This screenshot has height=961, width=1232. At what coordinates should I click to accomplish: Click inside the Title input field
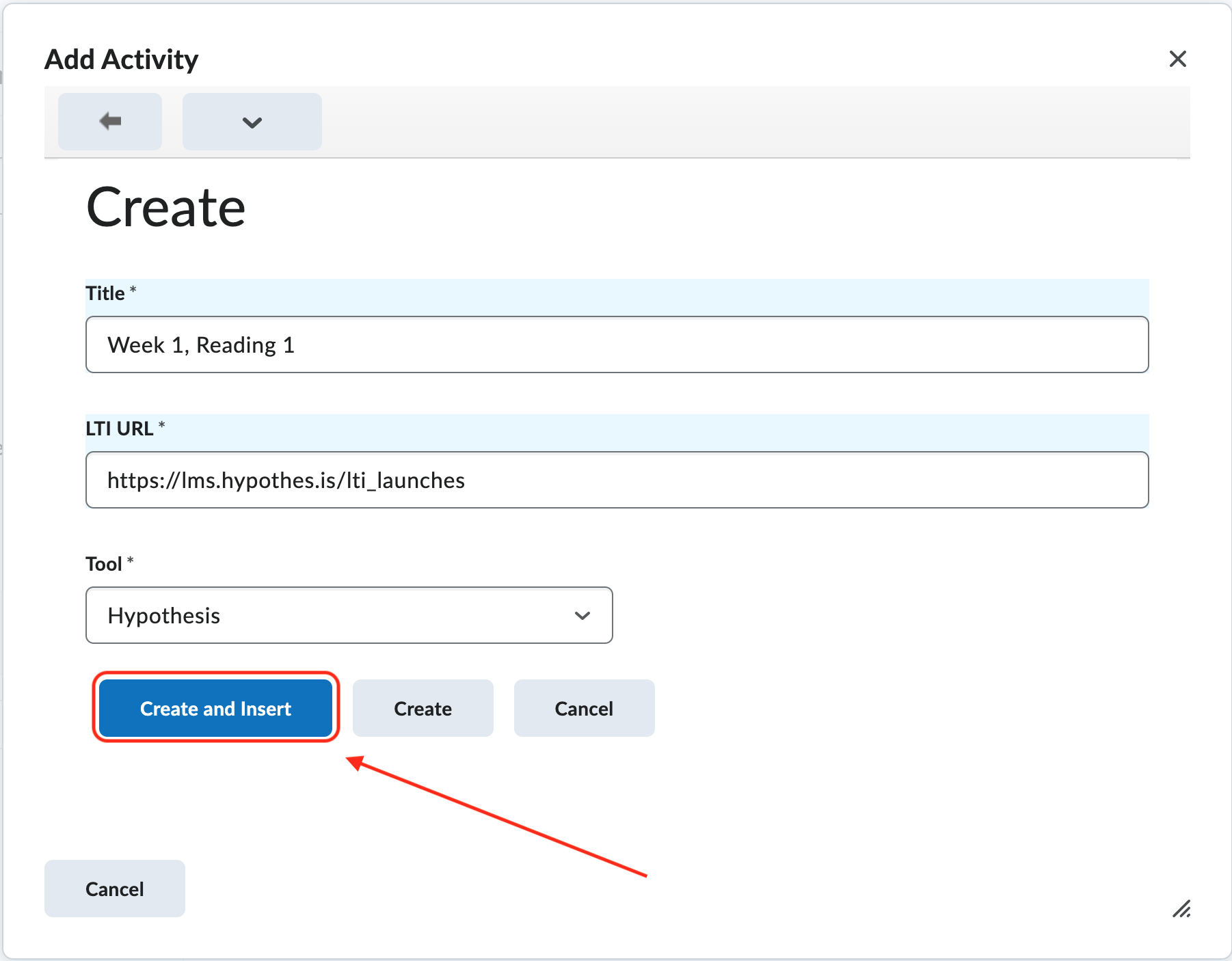click(615, 344)
